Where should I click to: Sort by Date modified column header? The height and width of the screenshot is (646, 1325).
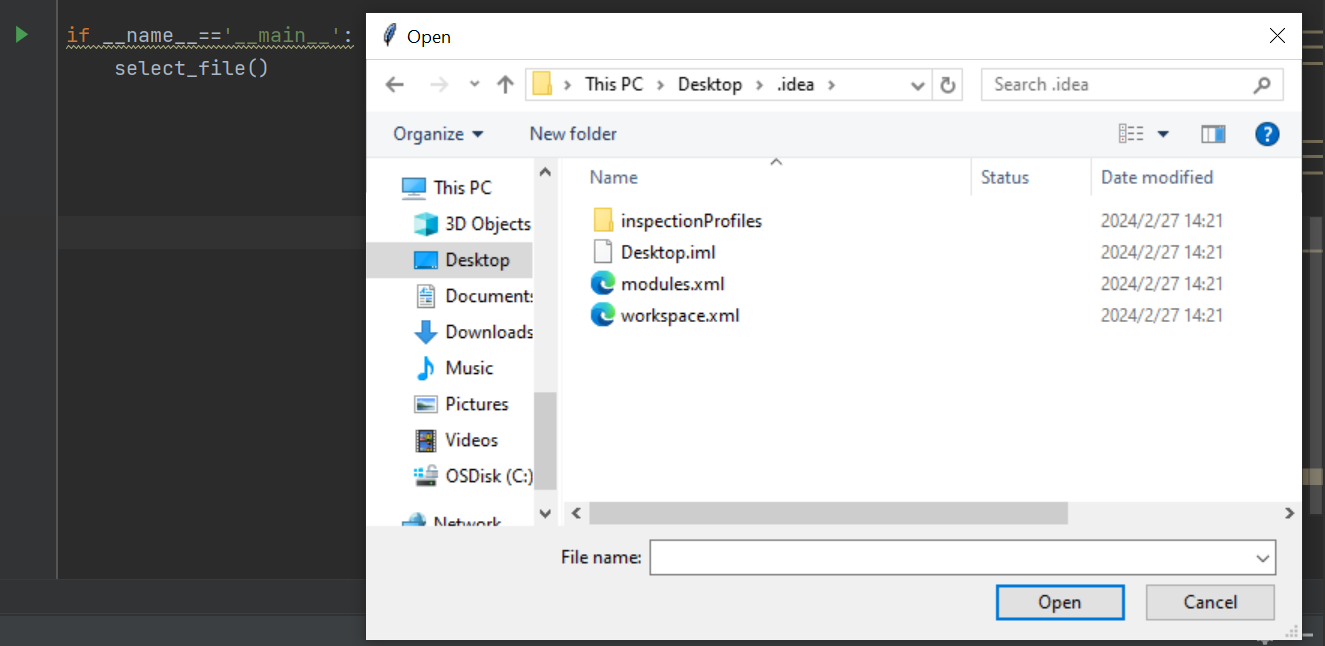(1156, 178)
